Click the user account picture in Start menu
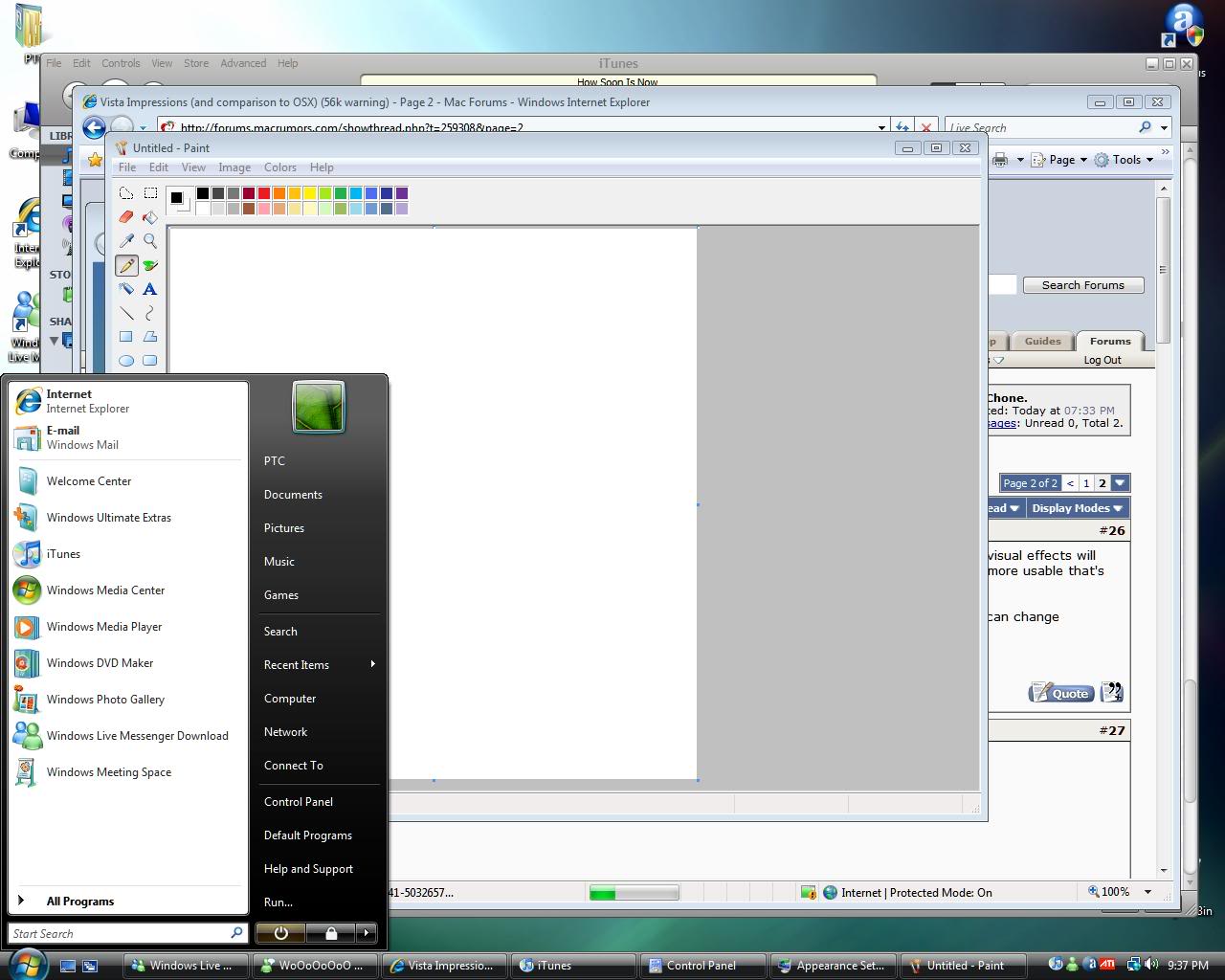Screen dimensions: 1225x980 pos(319,407)
